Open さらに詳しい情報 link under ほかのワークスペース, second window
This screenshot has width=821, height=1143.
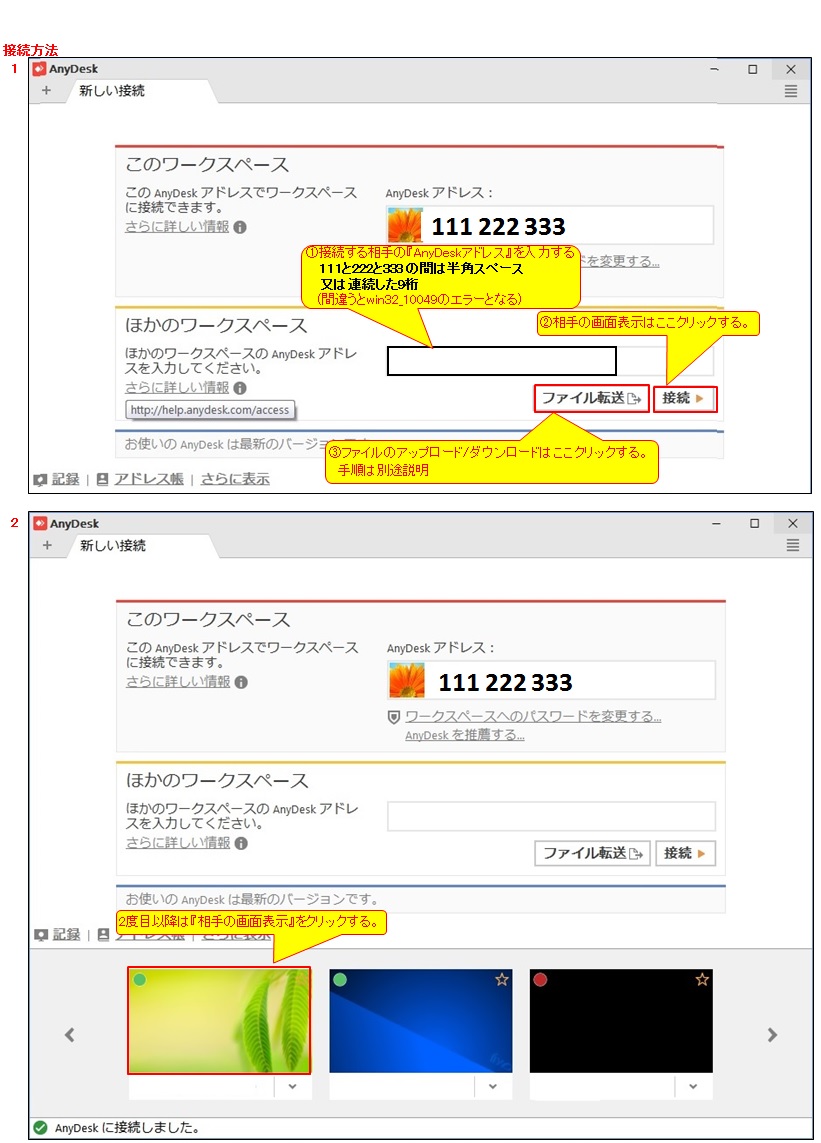pos(179,843)
